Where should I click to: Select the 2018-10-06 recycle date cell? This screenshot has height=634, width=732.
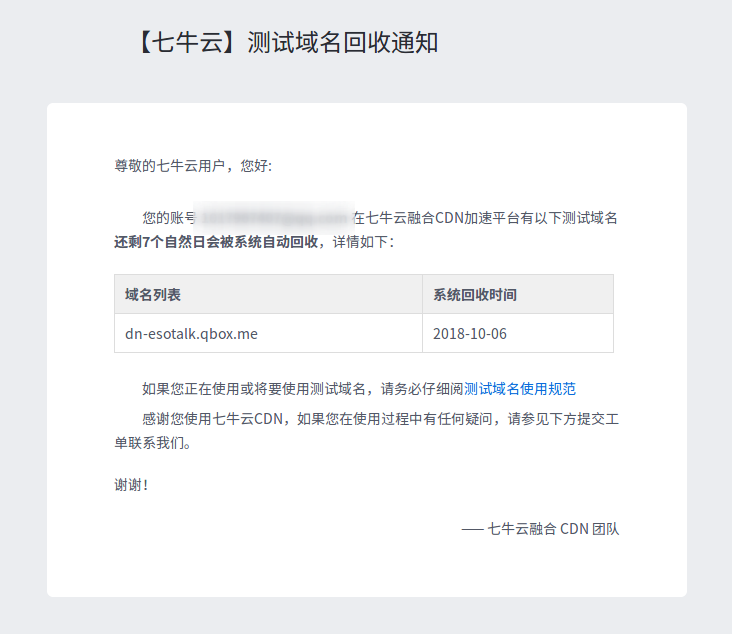pyautogui.click(x=518, y=333)
